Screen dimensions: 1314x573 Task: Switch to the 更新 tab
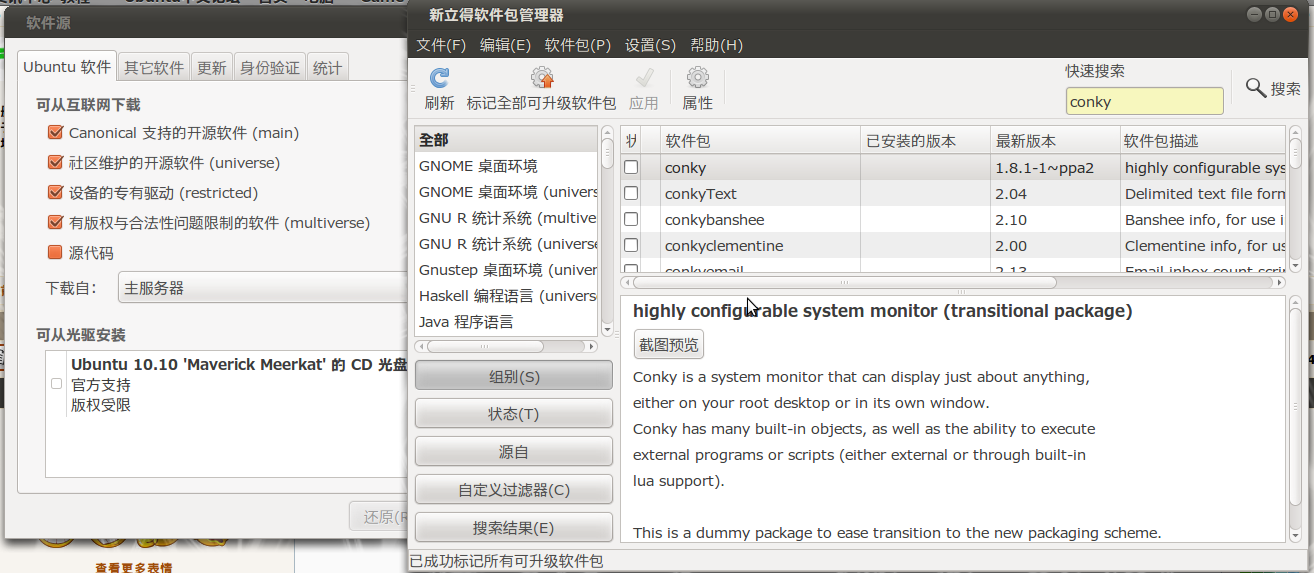[212, 68]
